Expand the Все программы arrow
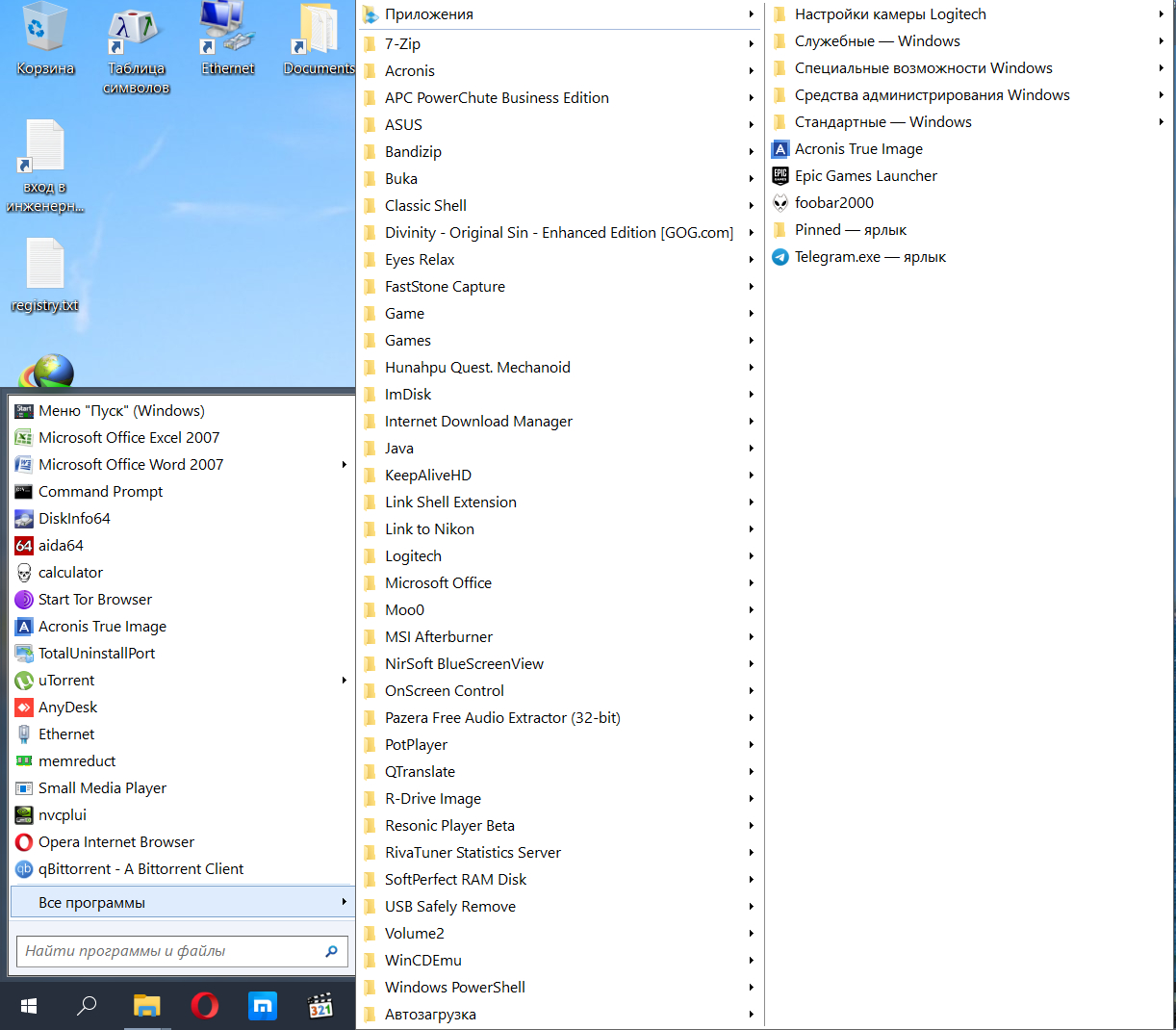 click(345, 902)
